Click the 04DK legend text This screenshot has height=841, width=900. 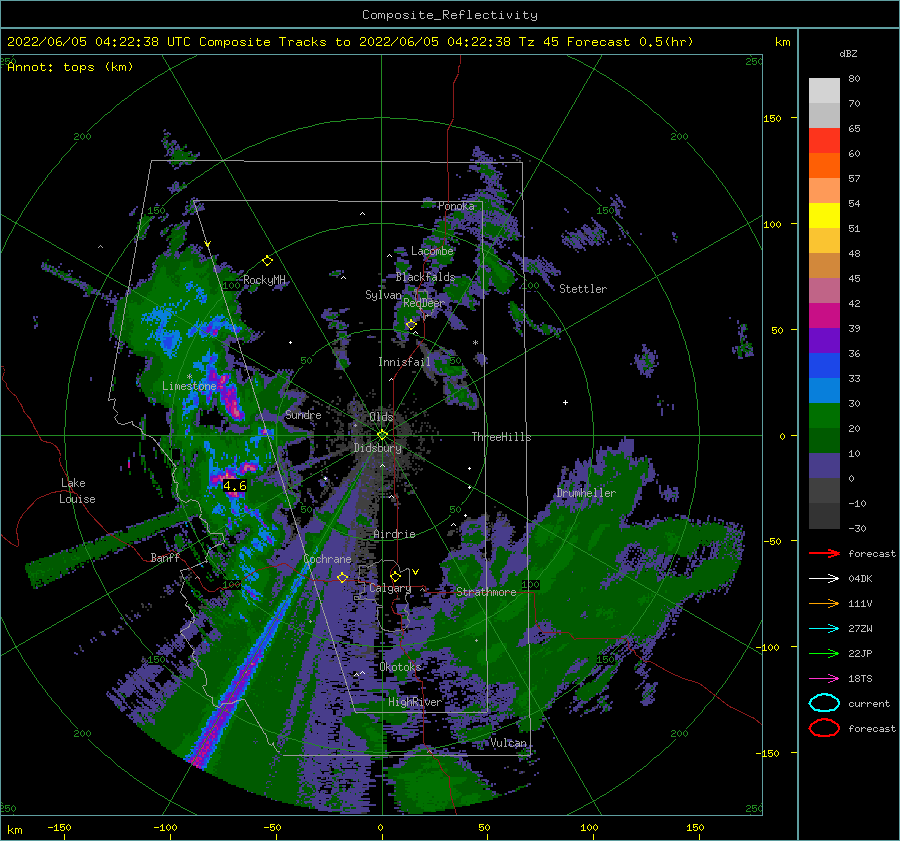click(x=860, y=579)
